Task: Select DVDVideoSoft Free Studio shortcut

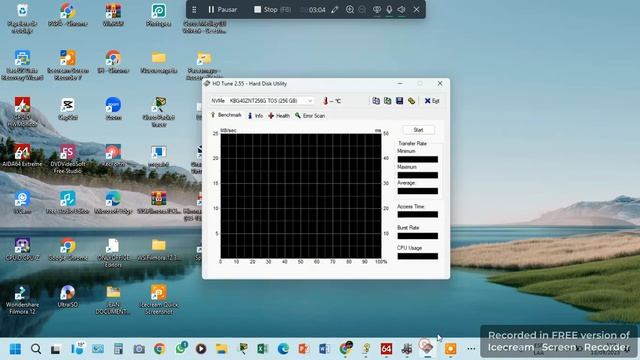Action: 68,158
